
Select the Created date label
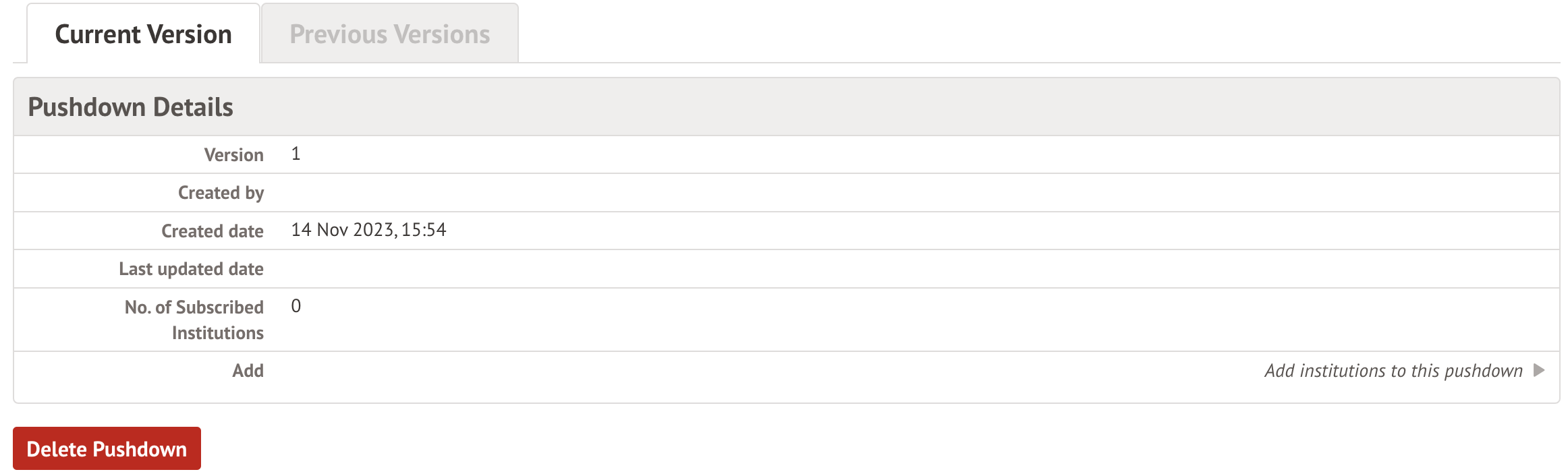[x=212, y=231]
